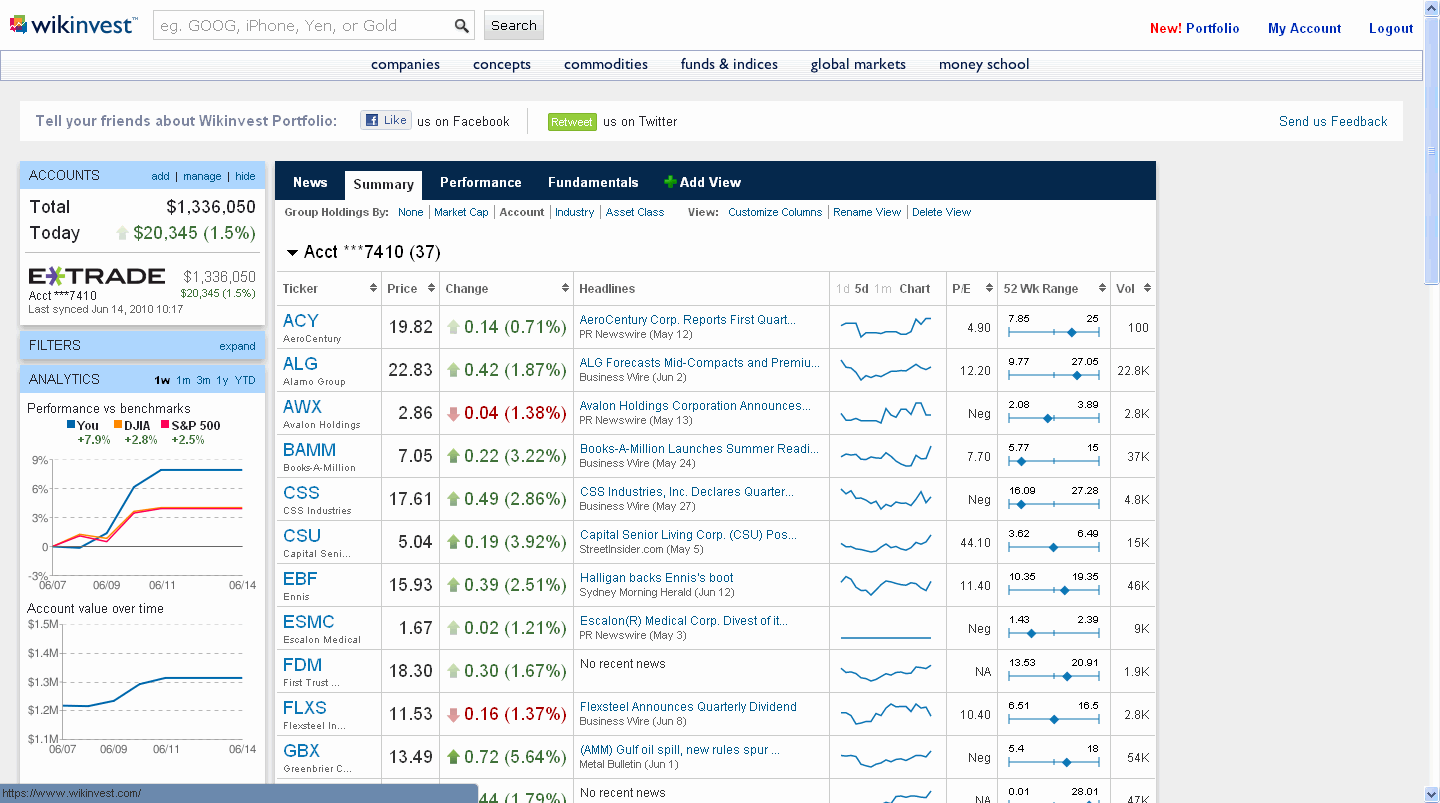Image resolution: width=1440 pixels, height=803 pixels.
Task: Click the red down arrow beside FLXS change
Action: click(453, 714)
